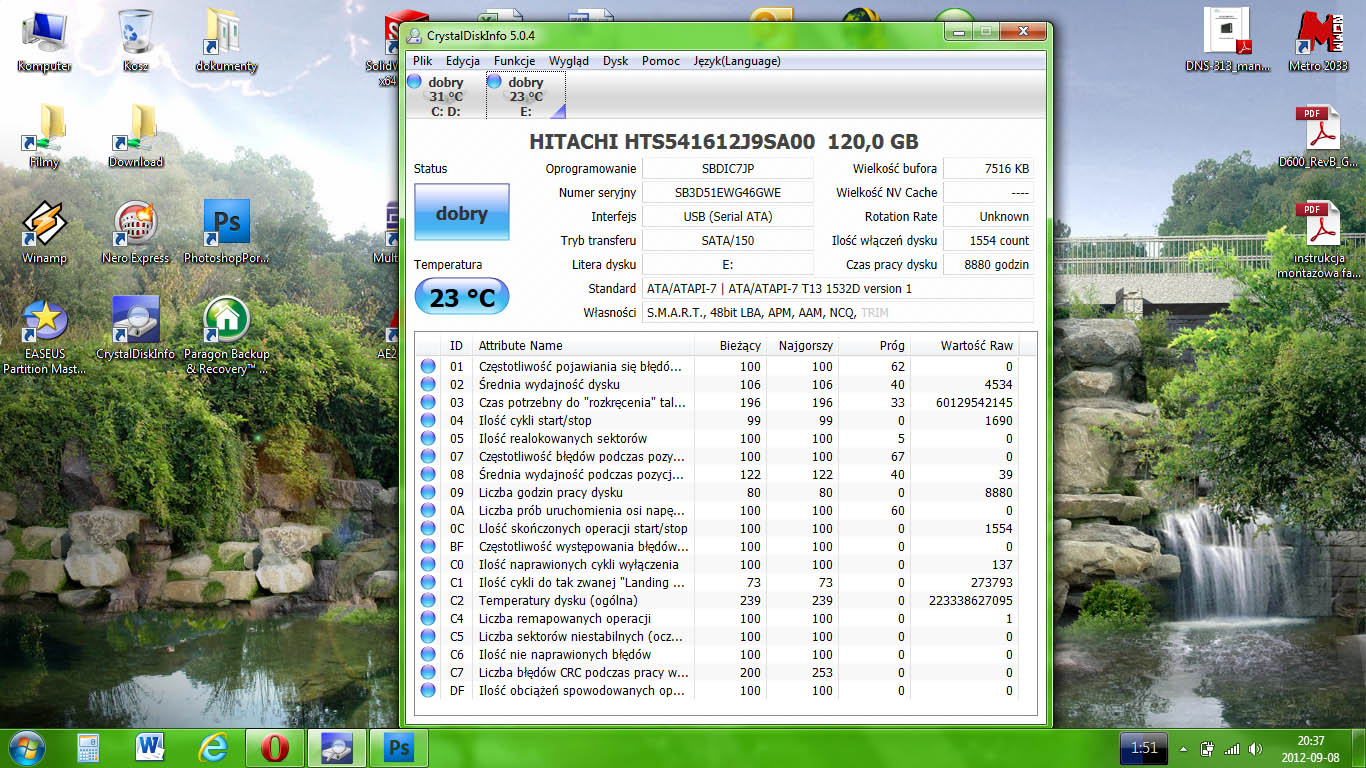
Task: Launch Winamp from the desktop
Action: (x=44, y=232)
